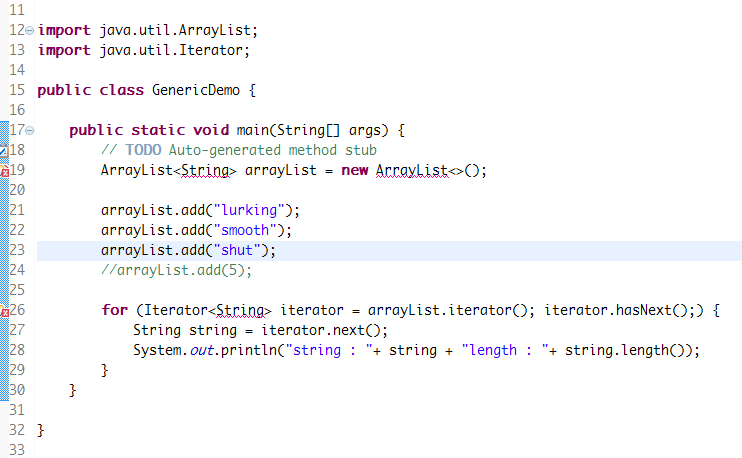
Task: Click the commented line '//arrayList.add(5);'
Action: tap(176, 270)
